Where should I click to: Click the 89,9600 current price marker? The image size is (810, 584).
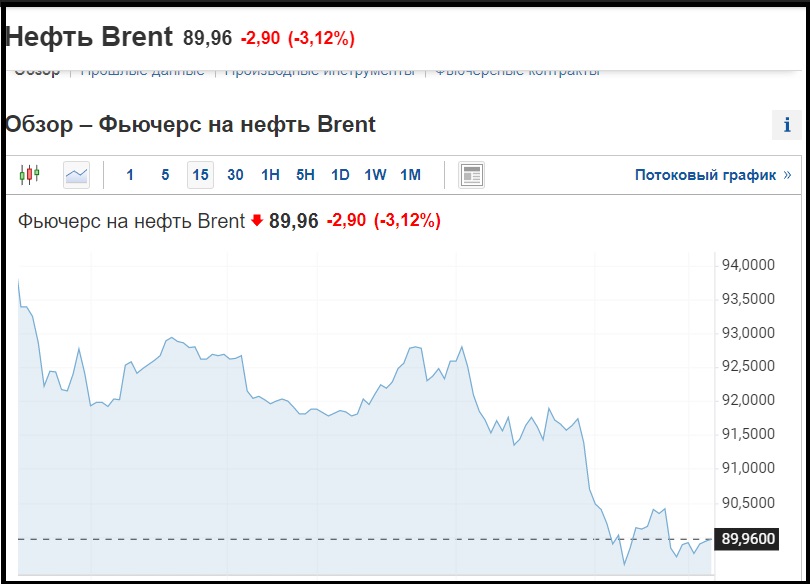[746, 539]
